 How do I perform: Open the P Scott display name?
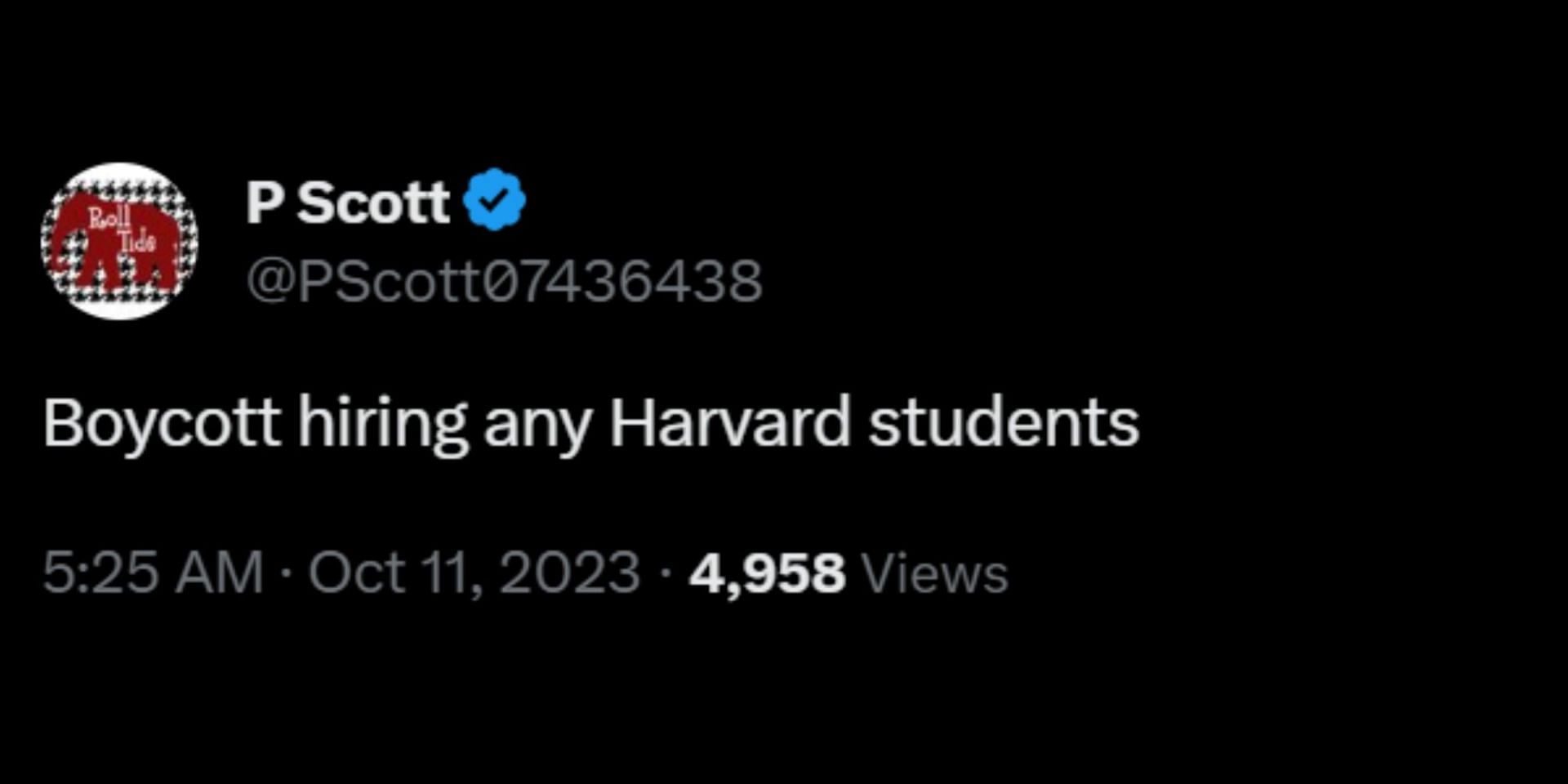348,202
